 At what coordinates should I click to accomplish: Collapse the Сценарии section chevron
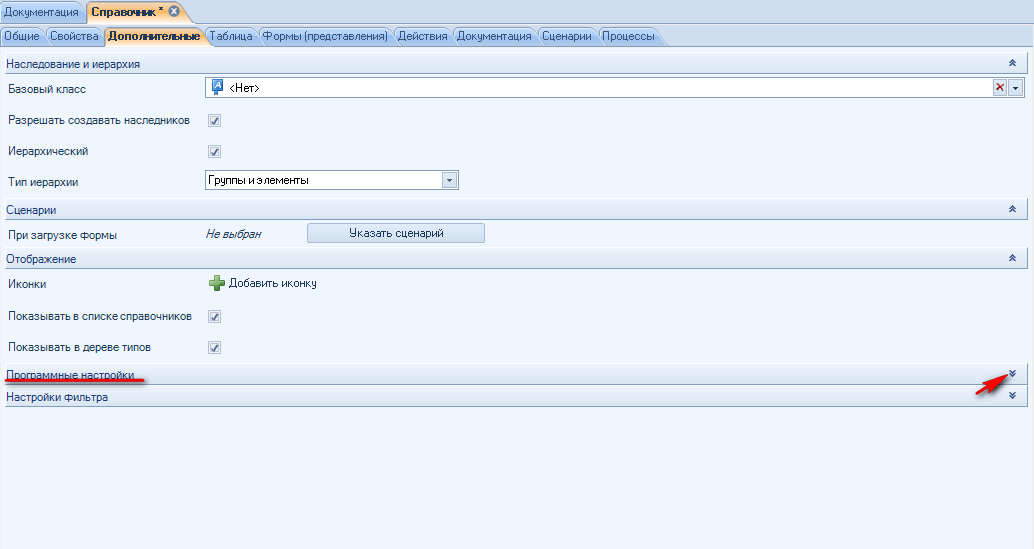pyautogui.click(x=1012, y=209)
